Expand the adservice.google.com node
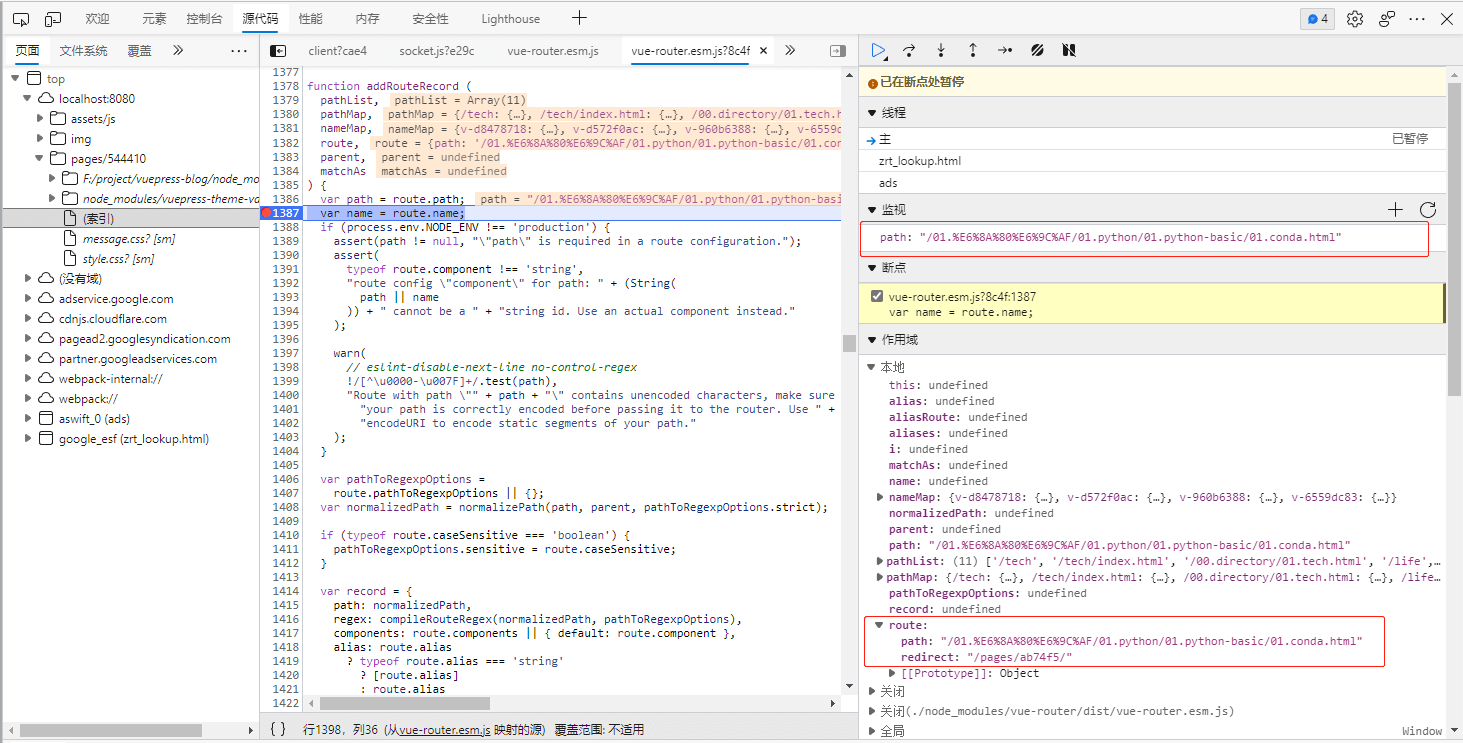Screen dimensions: 1463x743 28,299
